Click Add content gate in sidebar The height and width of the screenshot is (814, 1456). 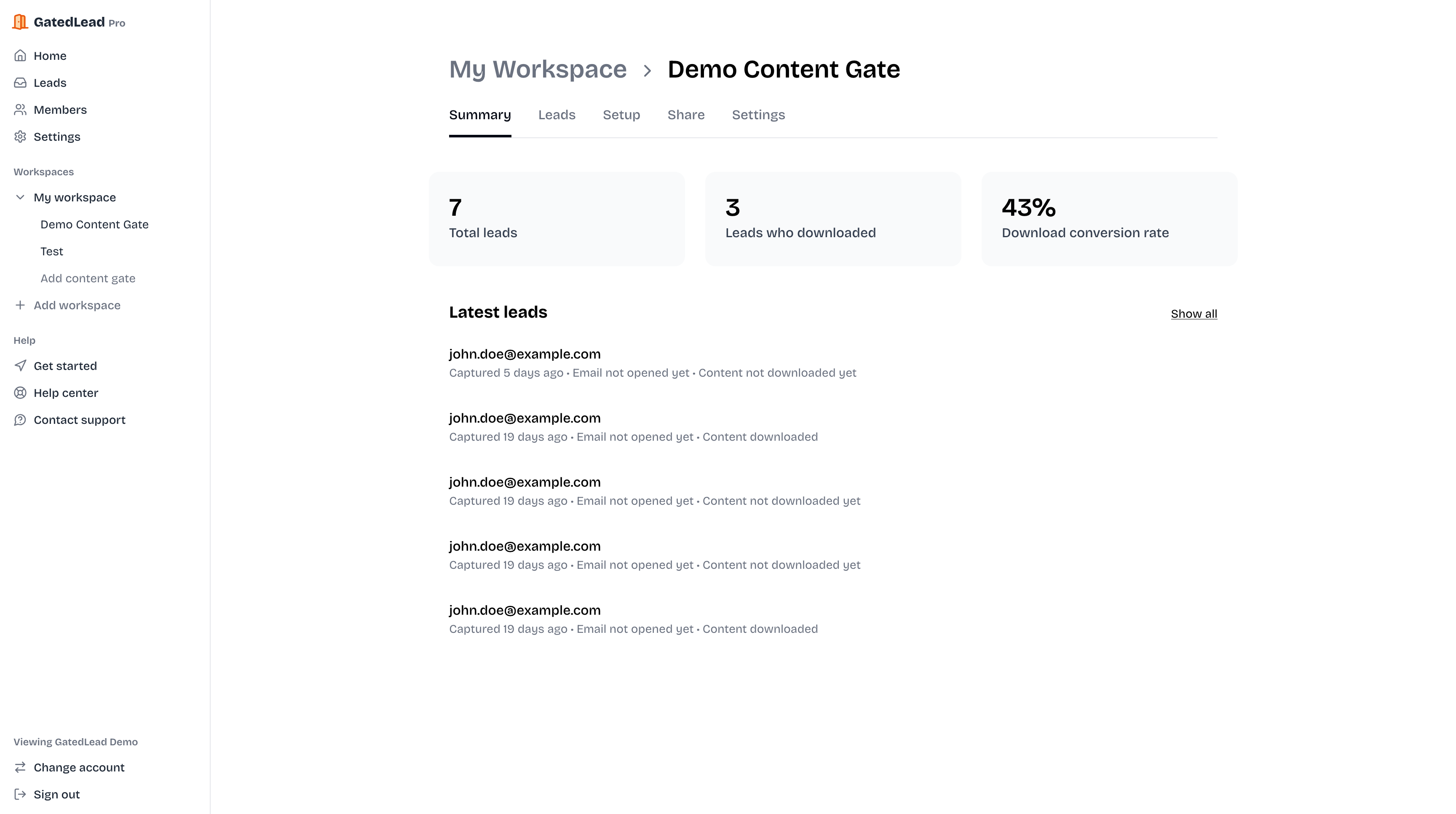click(x=88, y=278)
